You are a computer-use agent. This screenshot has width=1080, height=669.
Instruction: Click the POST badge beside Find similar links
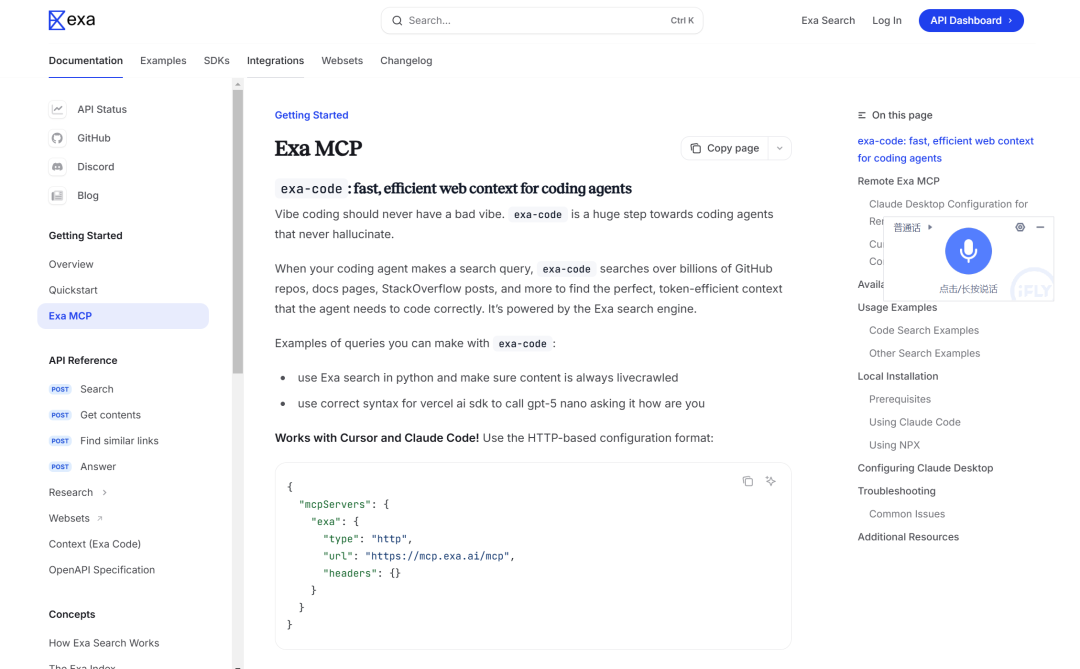(60, 441)
